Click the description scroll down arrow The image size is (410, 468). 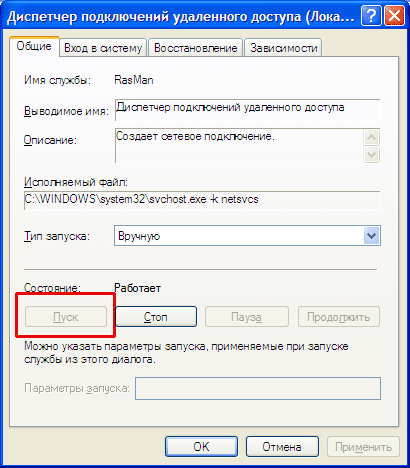(371, 154)
